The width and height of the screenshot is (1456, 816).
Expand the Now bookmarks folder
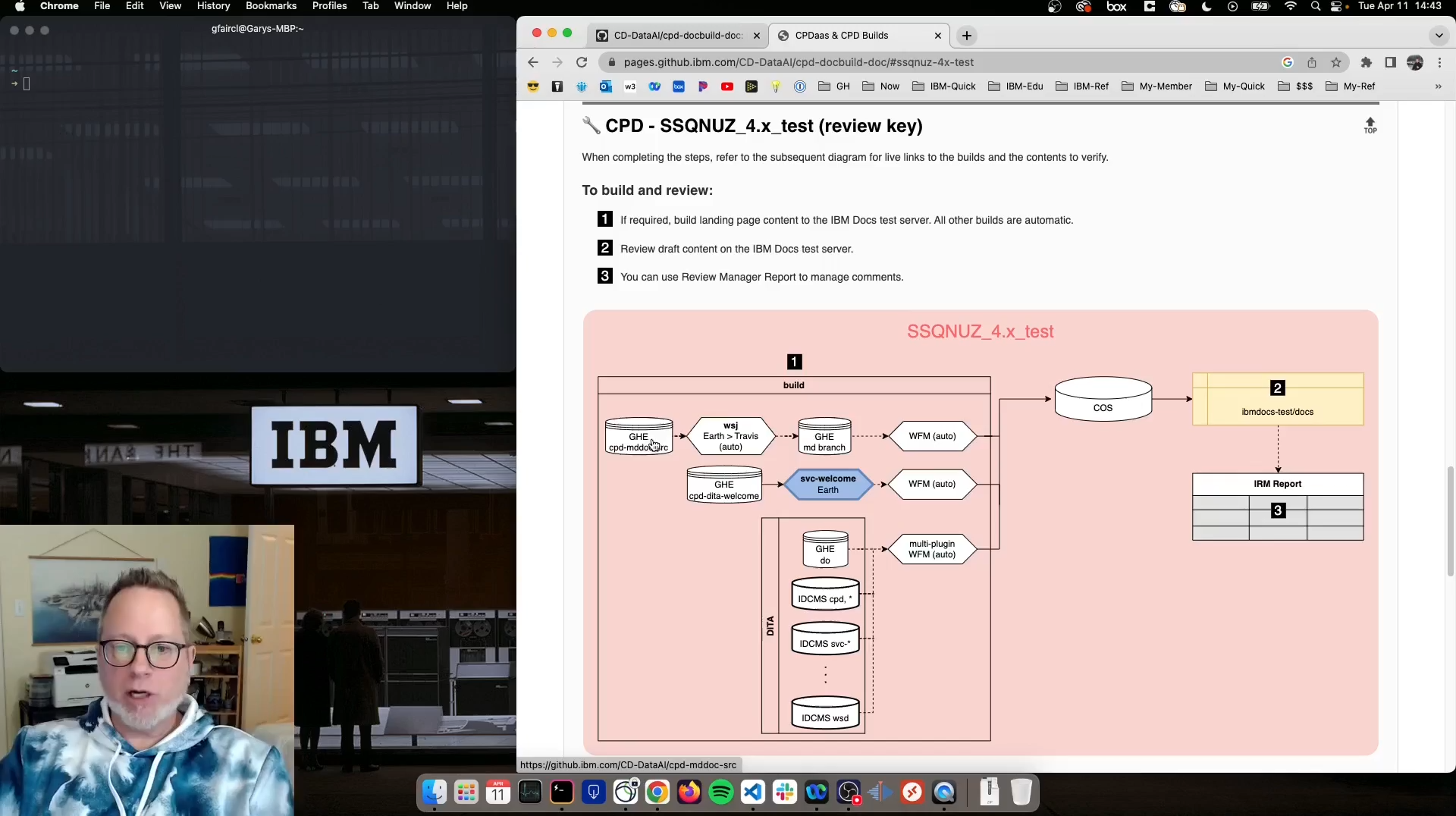tap(881, 86)
